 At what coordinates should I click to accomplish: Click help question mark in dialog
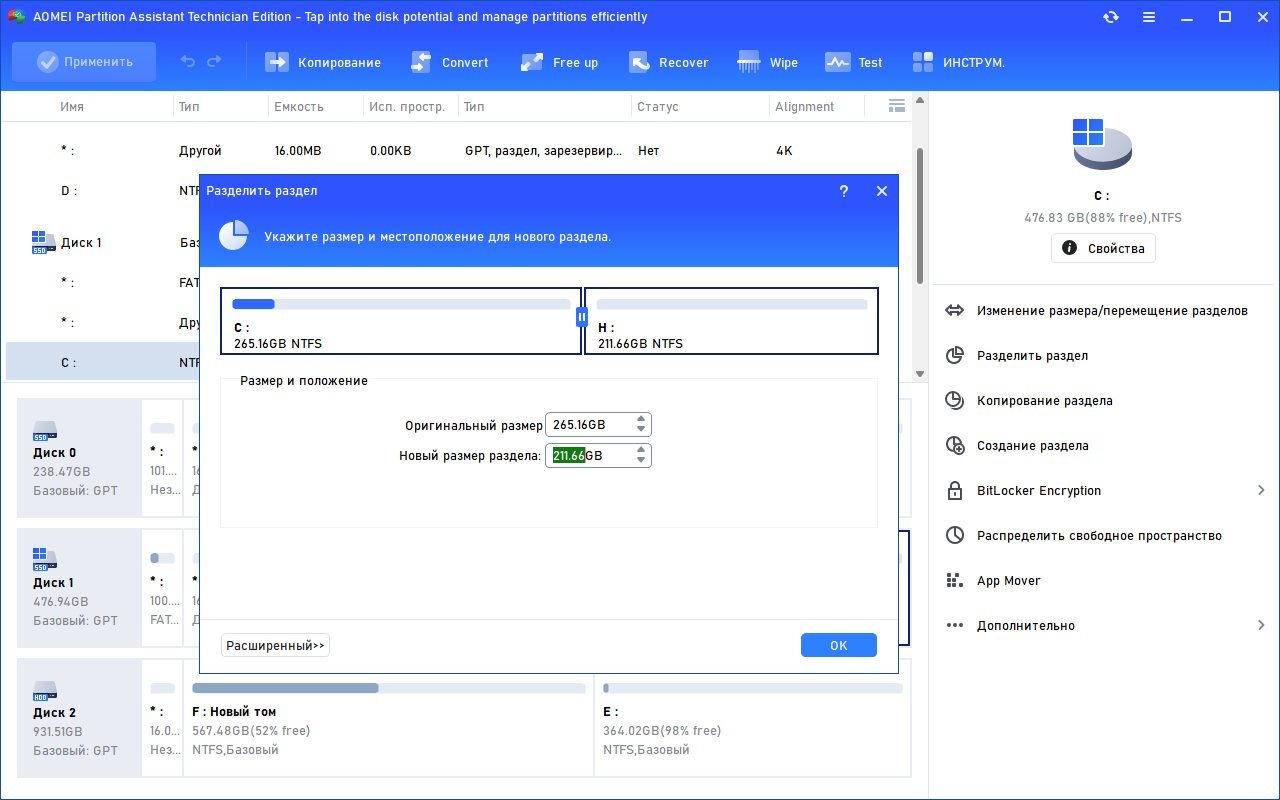coord(844,191)
